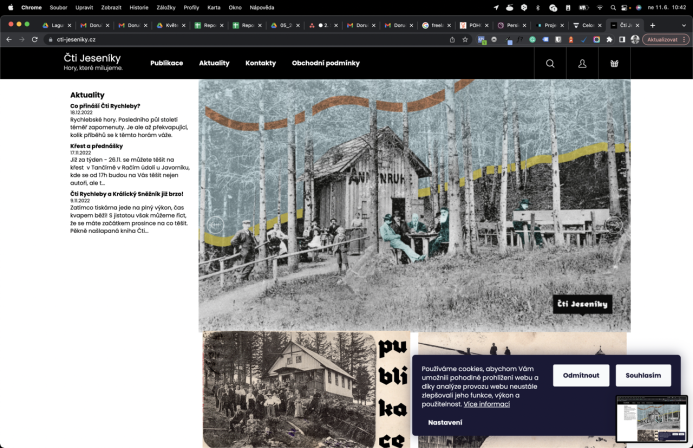Viewport: 693px width, 448px height.
Task: Open the Chrome extensions puzzle icon
Action: click(x=609, y=39)
